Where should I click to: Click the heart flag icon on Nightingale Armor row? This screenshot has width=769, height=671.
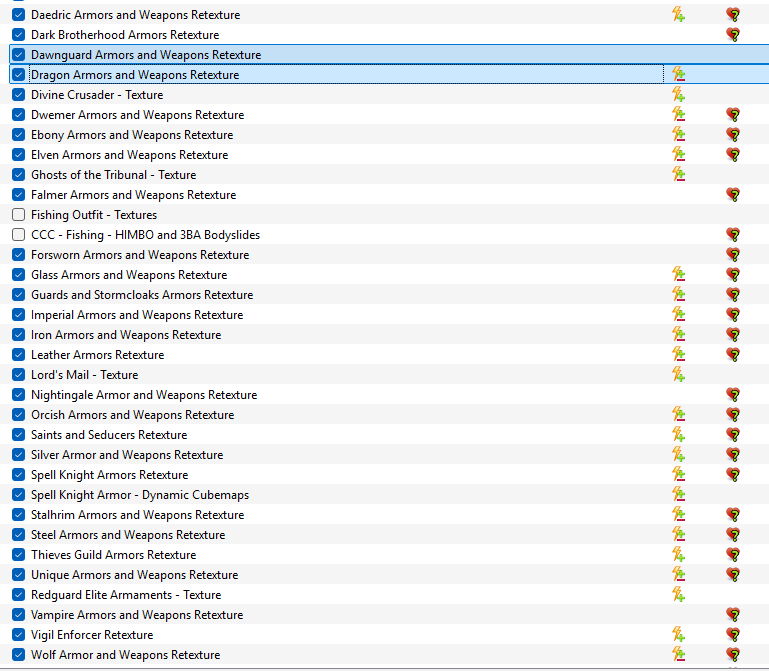click(x=733, y=395)
